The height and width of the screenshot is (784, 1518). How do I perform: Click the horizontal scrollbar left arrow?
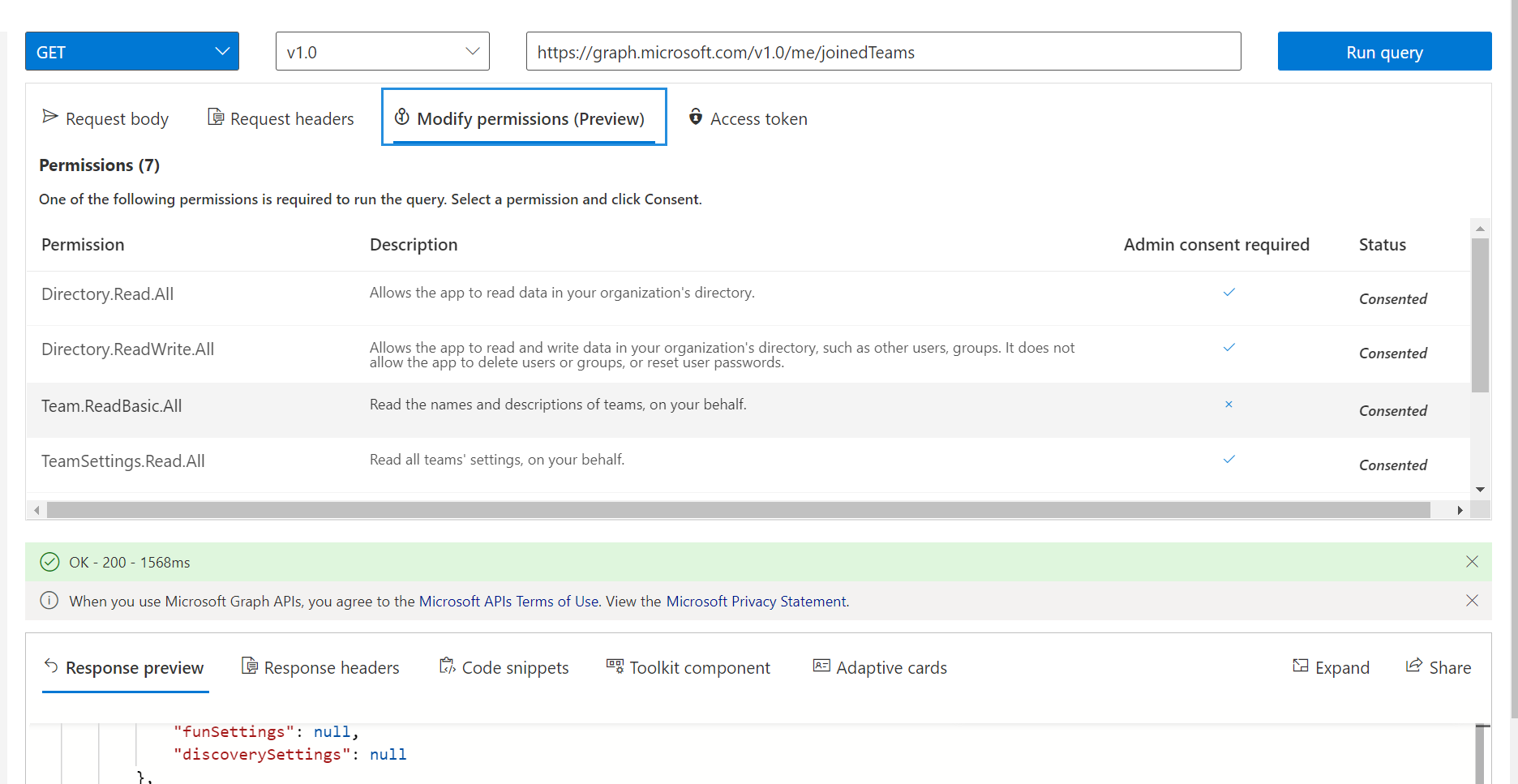coord(36,510)
